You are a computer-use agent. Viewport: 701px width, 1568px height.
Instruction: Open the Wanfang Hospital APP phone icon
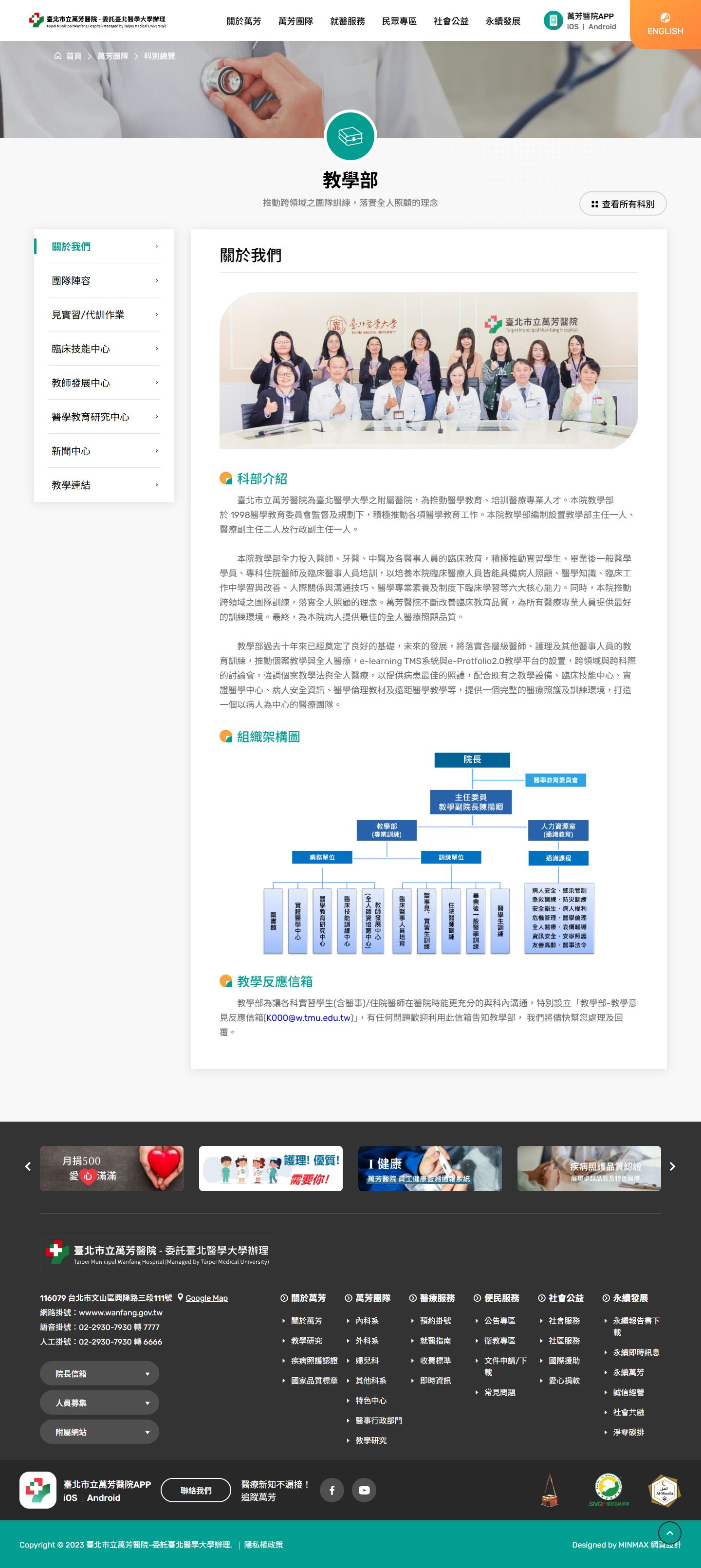[x=553, y=21]
